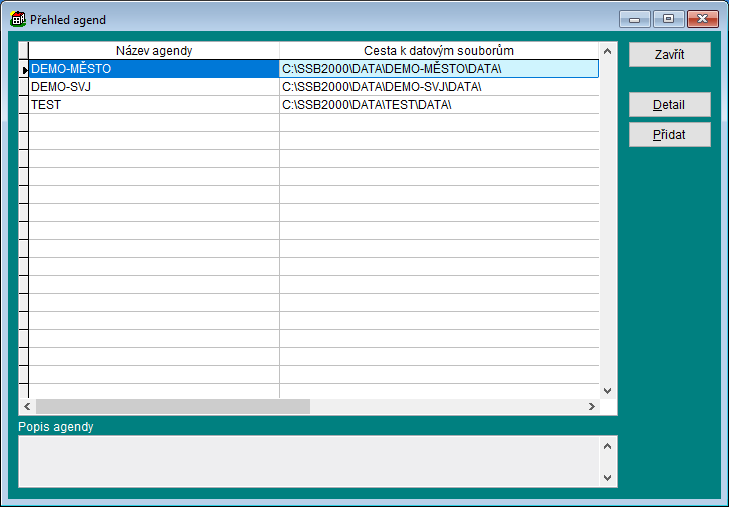Click inside the Popis agendy text box
The width and height of the screenshot is (729, 507).
pyautogui.click(x=307, y=461)
